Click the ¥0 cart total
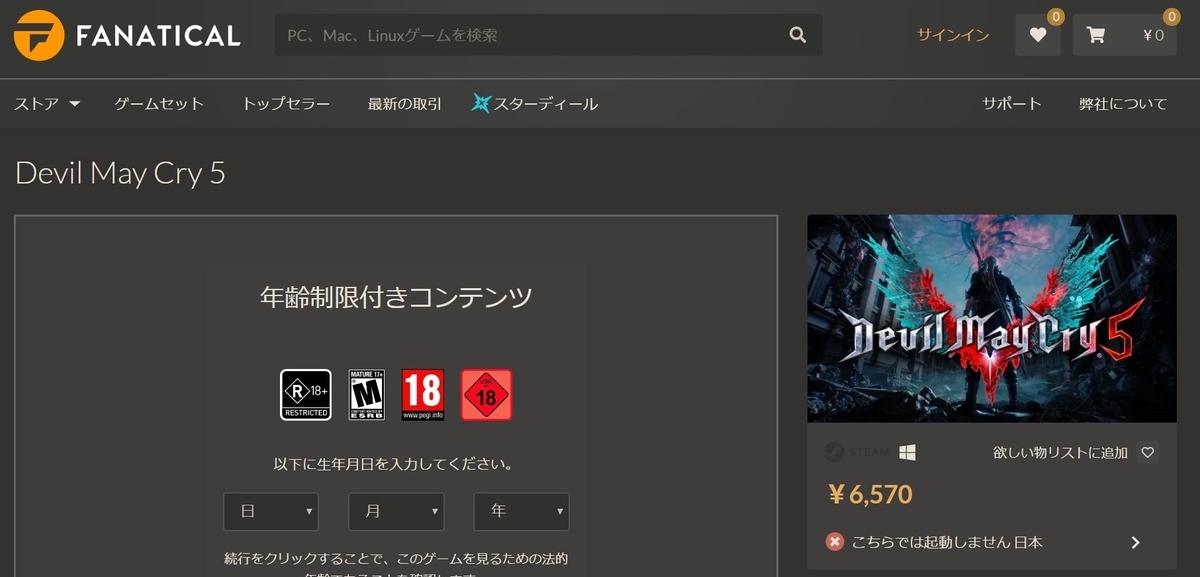 pos(1153,35)
